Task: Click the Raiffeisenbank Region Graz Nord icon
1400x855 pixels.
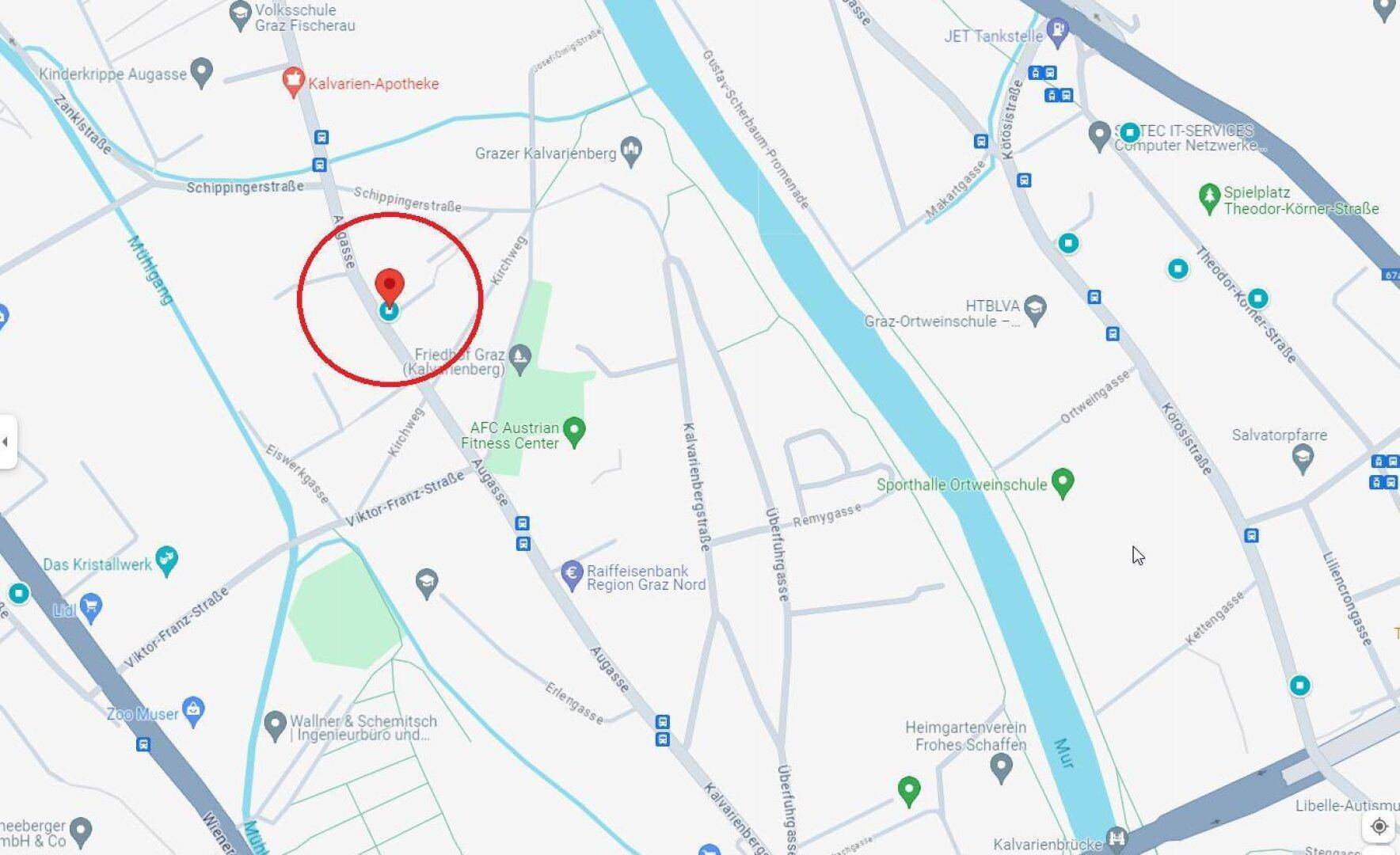Action: tap(572, 576)
